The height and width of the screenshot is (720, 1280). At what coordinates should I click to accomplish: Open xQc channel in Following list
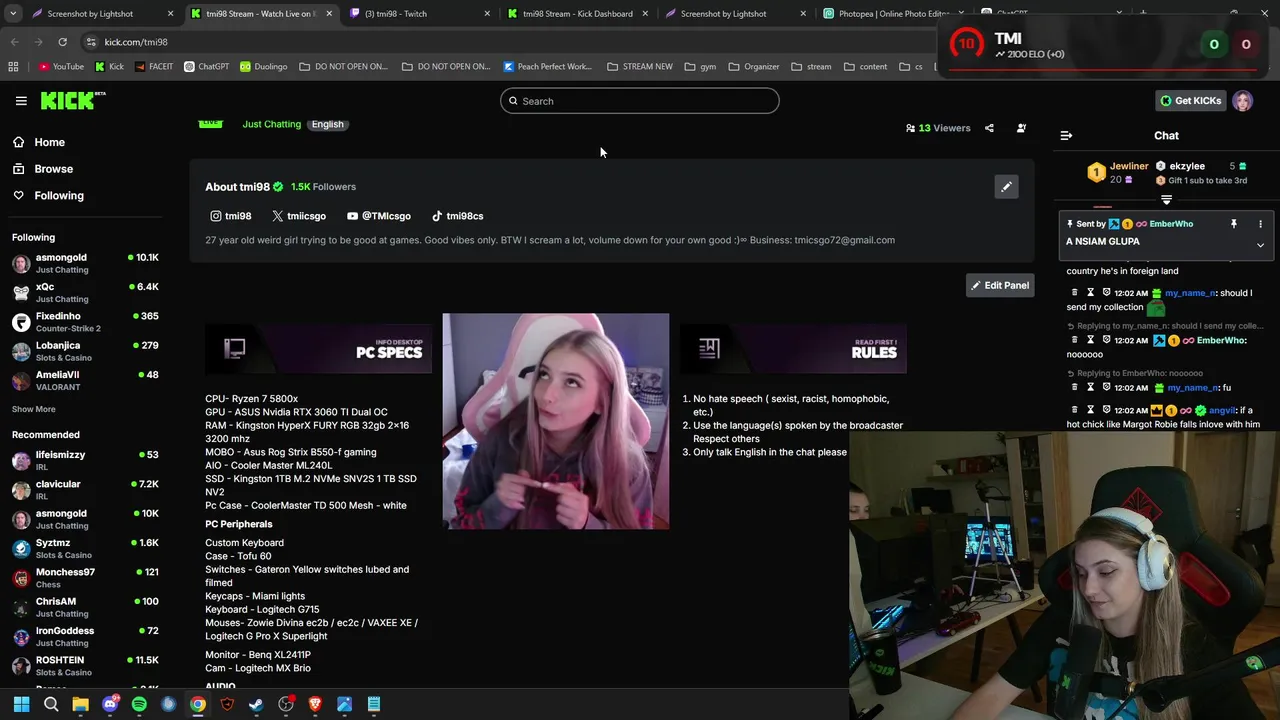85,292
